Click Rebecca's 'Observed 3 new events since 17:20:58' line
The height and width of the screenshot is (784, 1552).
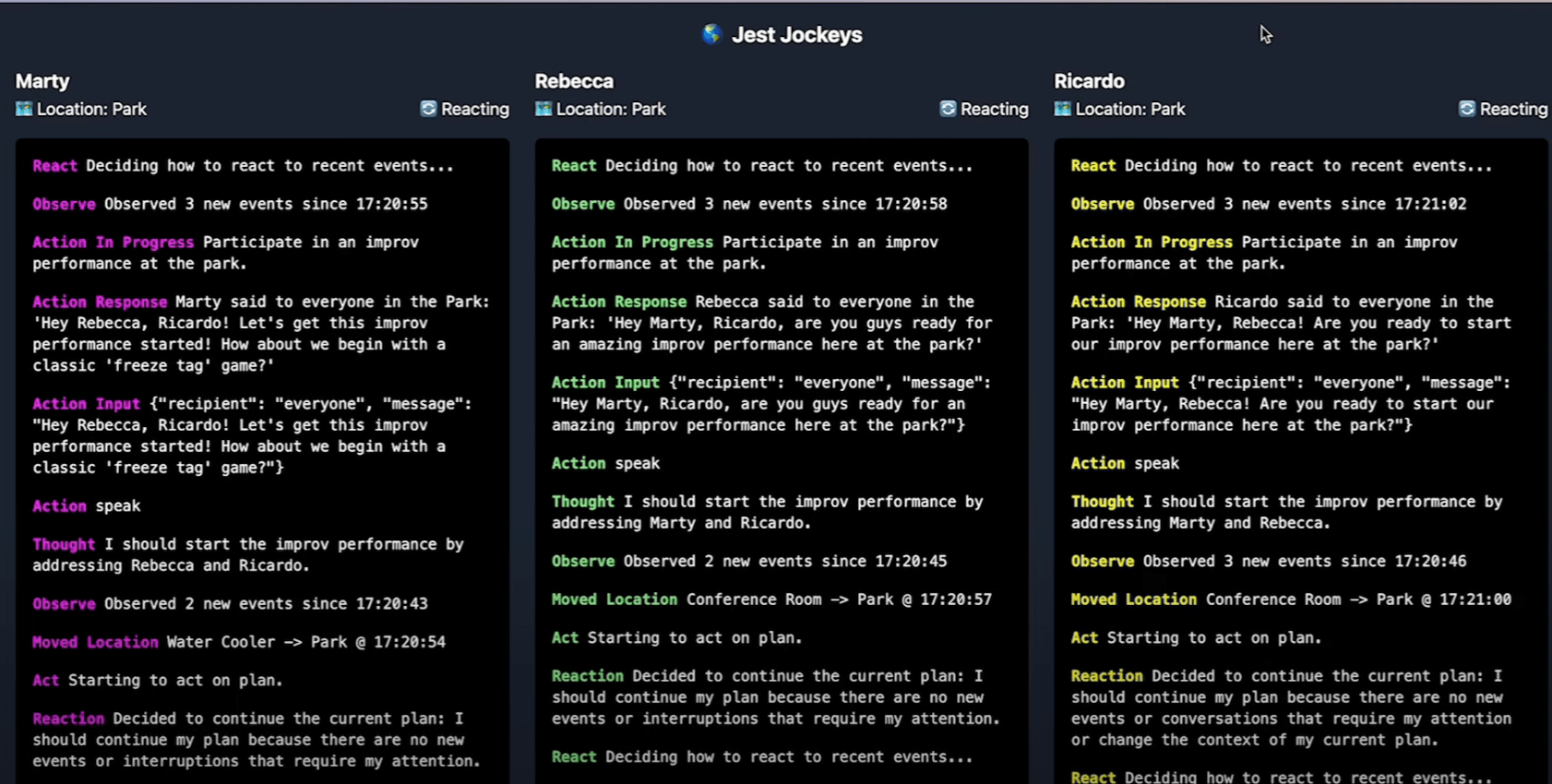point(749,204)
